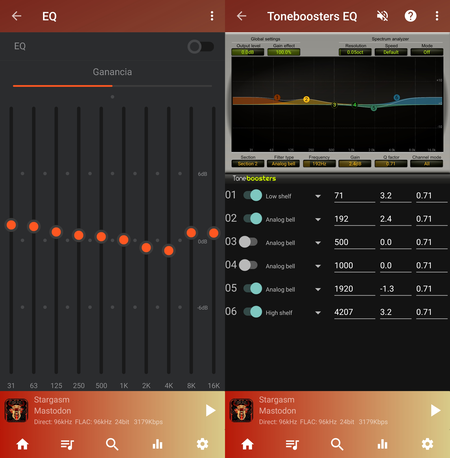Toggle band 05 Analog bell switch
Image resolution: width=450 pixels, height=458 pixels.
pos(253,289)
